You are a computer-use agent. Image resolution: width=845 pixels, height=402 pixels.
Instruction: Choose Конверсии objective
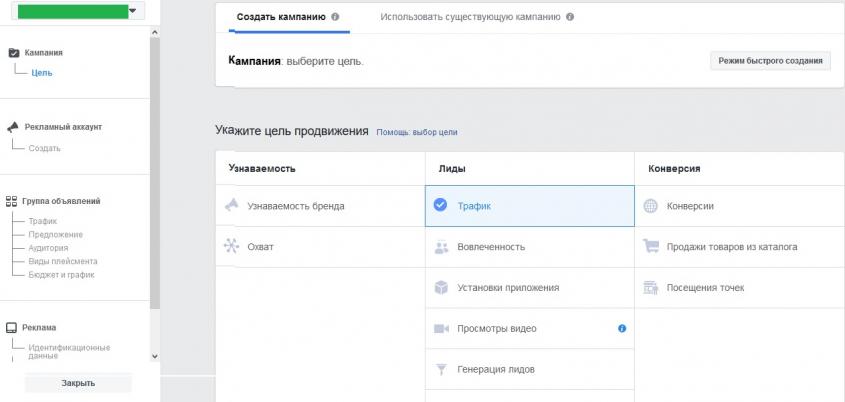coord(740,206)
